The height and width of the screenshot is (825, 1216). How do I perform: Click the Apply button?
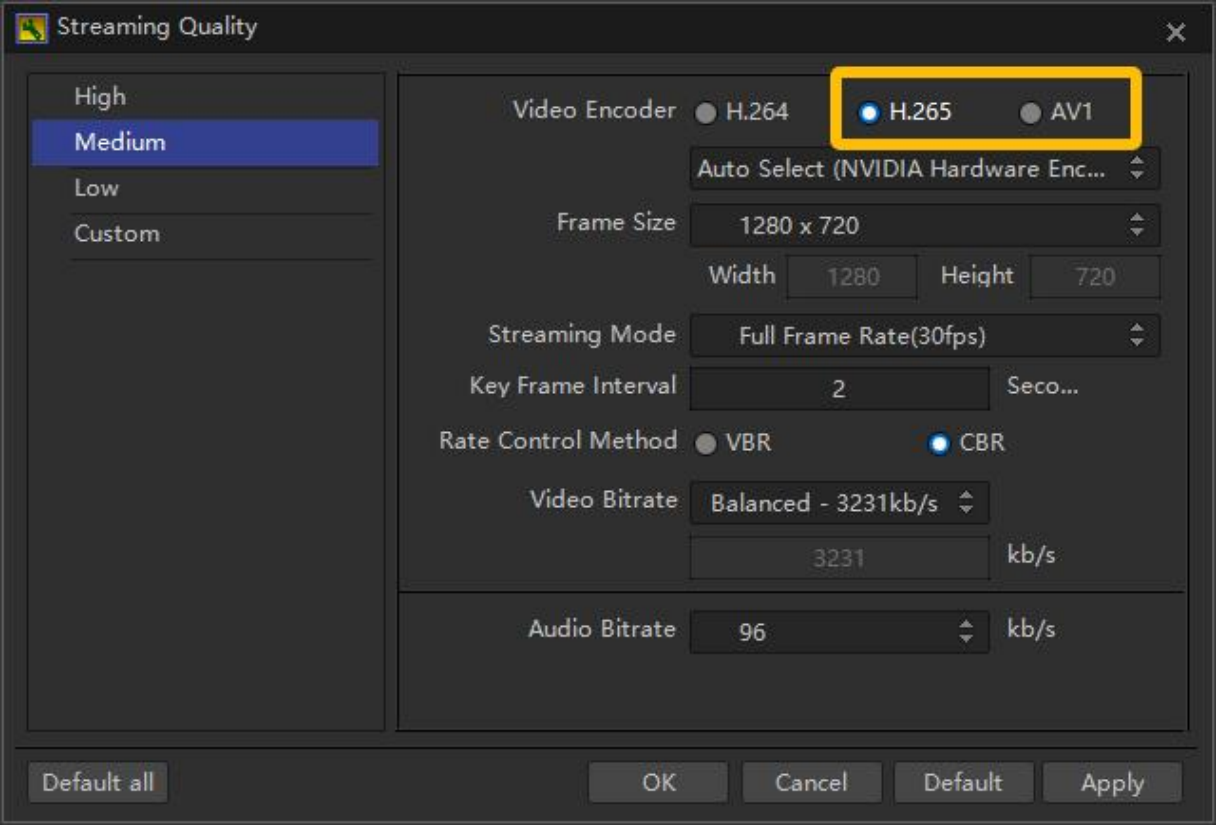[1112, 783]
